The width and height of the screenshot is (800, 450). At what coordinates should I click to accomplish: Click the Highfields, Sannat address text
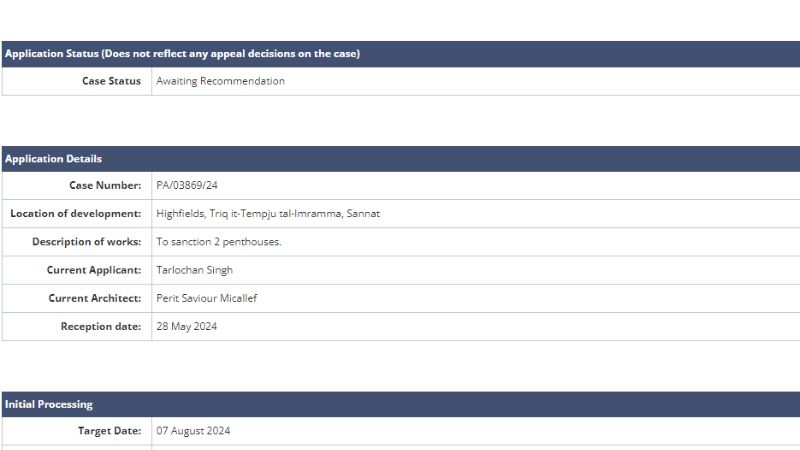click(x=268, y=213)
